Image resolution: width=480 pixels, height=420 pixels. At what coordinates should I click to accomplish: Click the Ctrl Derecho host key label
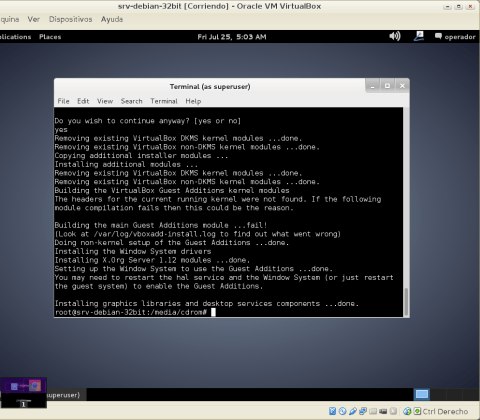pos(445,411)
